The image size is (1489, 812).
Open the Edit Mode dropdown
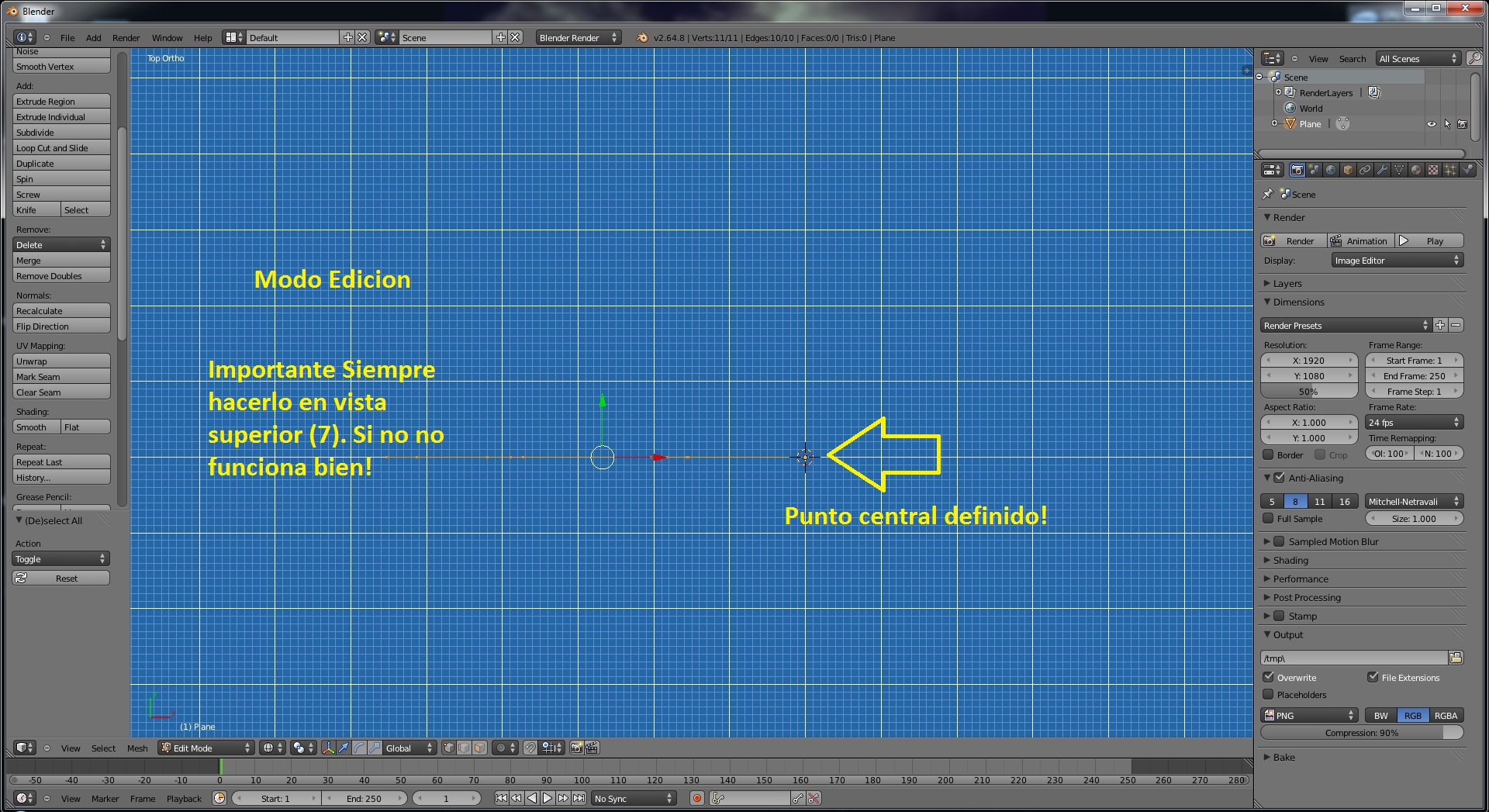click(x=206, y=748)
